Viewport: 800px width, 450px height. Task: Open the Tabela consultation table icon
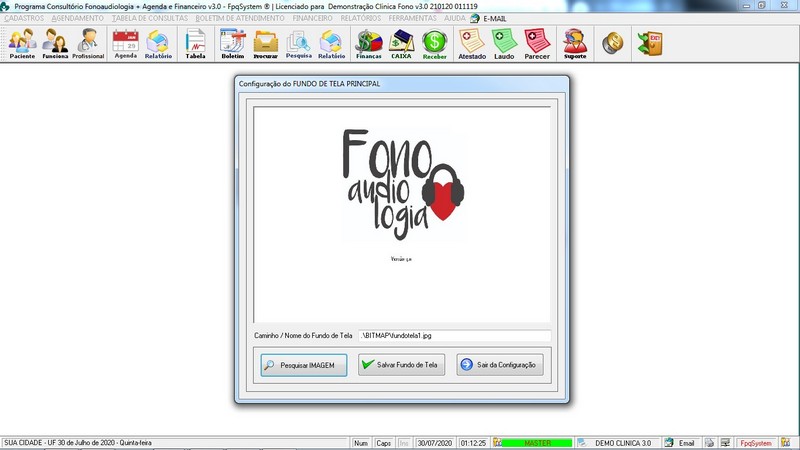pos(195,44)
